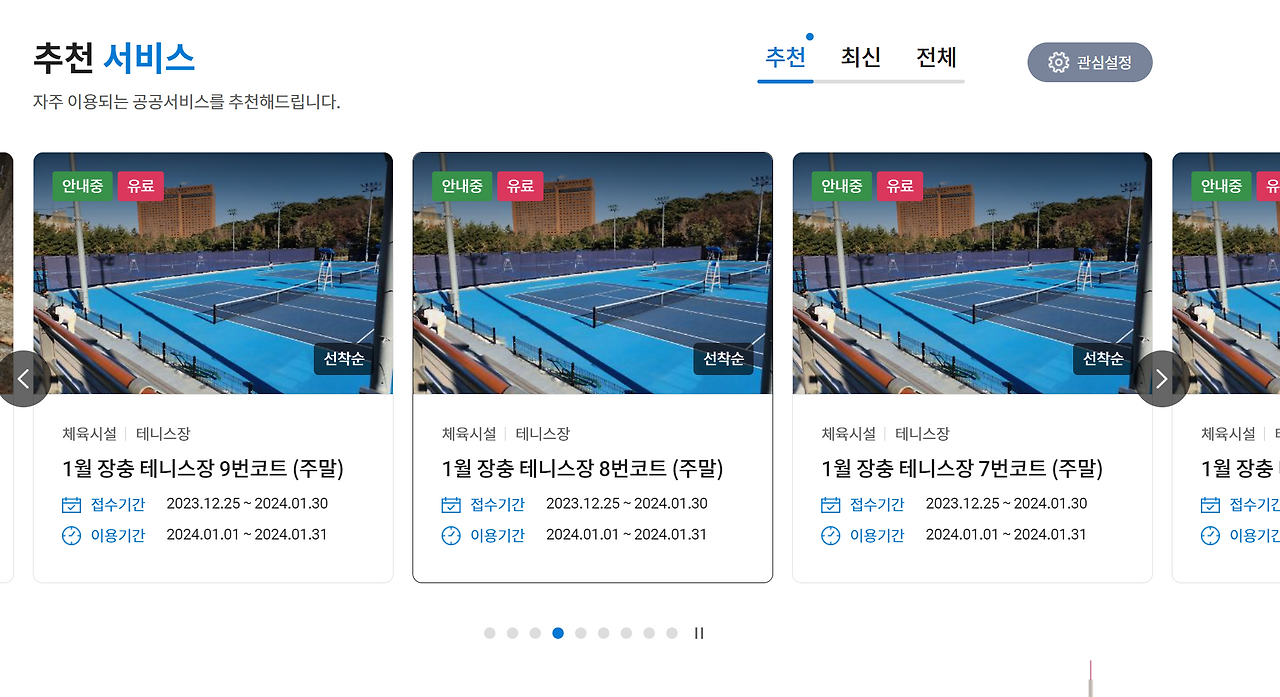Click the 안내중 badge on the 7번코트 card
The width and height of the screenshot is (1280, 697).
[841, 185]
